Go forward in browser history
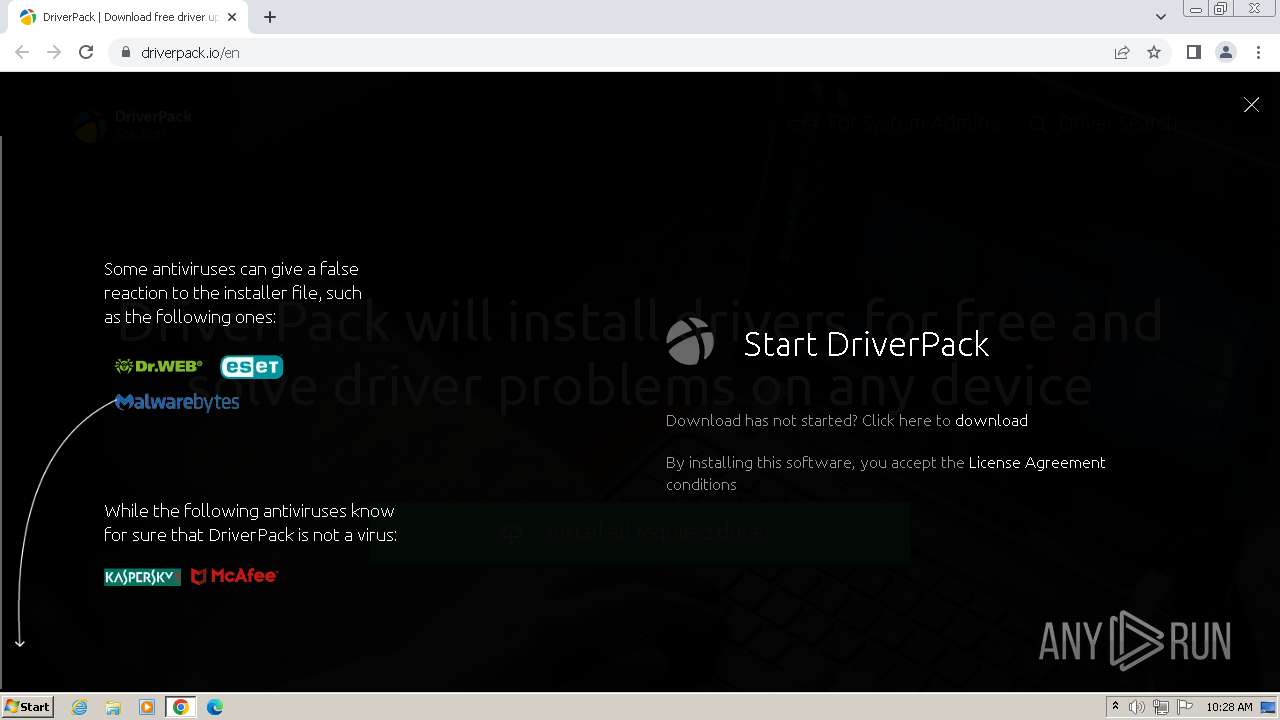This screenshot has width=1280, height=720. 54,52
